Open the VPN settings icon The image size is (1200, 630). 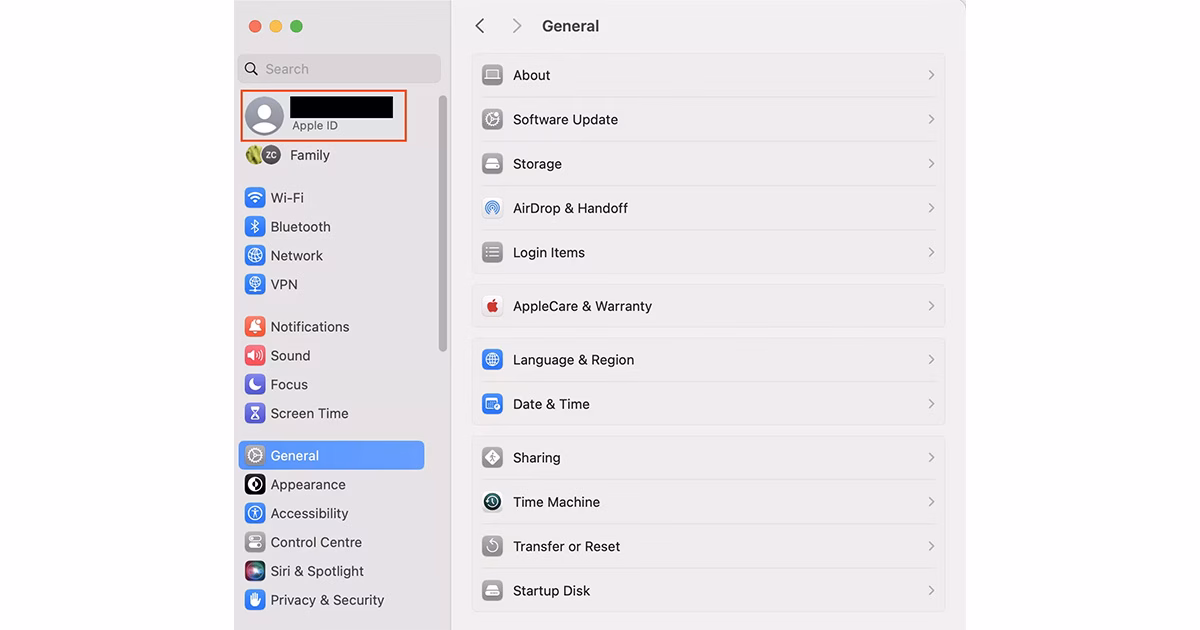(255, 285)
